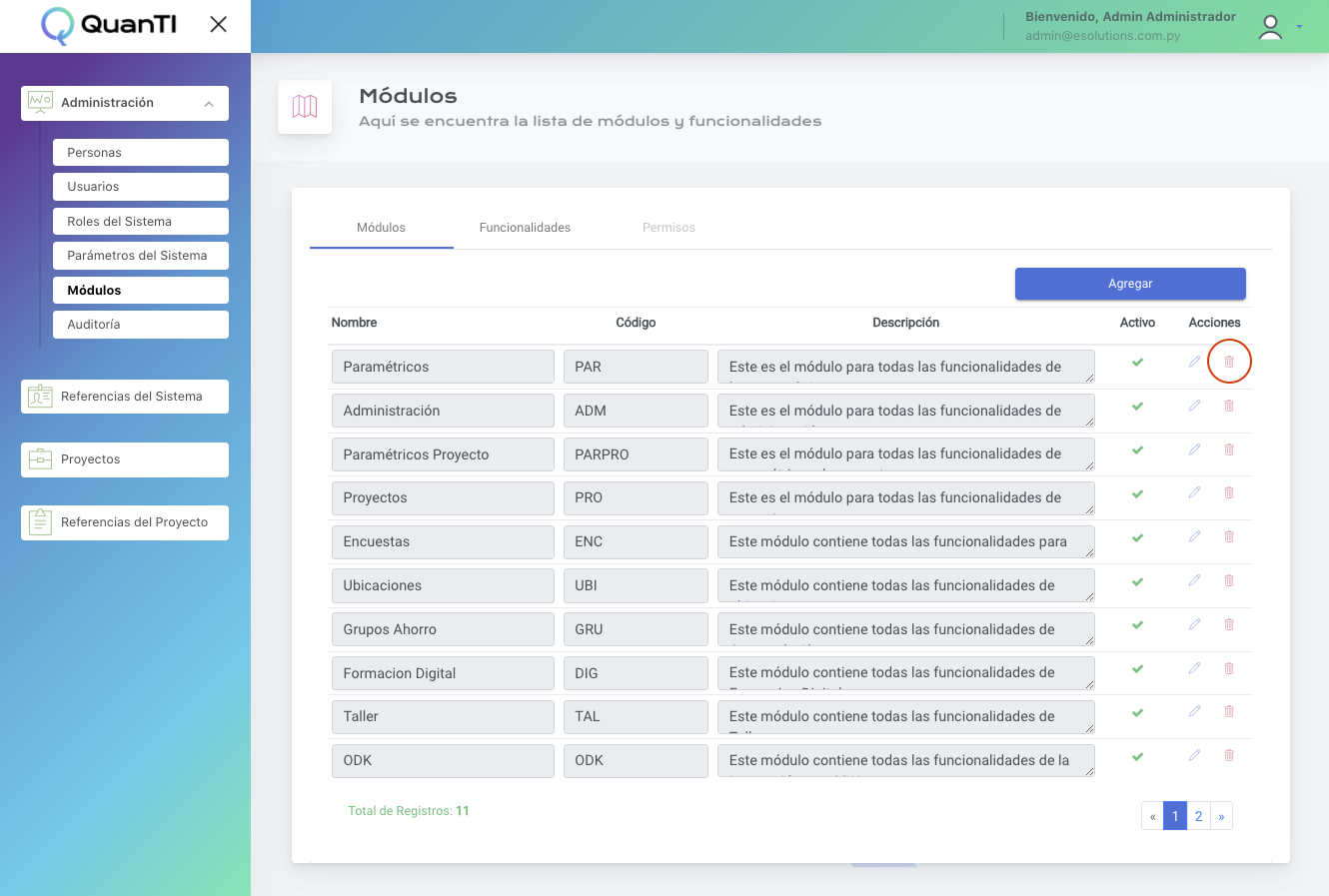The height and width of the screenshot is (896, 1329).
Task: Edit the Proyectos PRO module row
Action: 1194,492
